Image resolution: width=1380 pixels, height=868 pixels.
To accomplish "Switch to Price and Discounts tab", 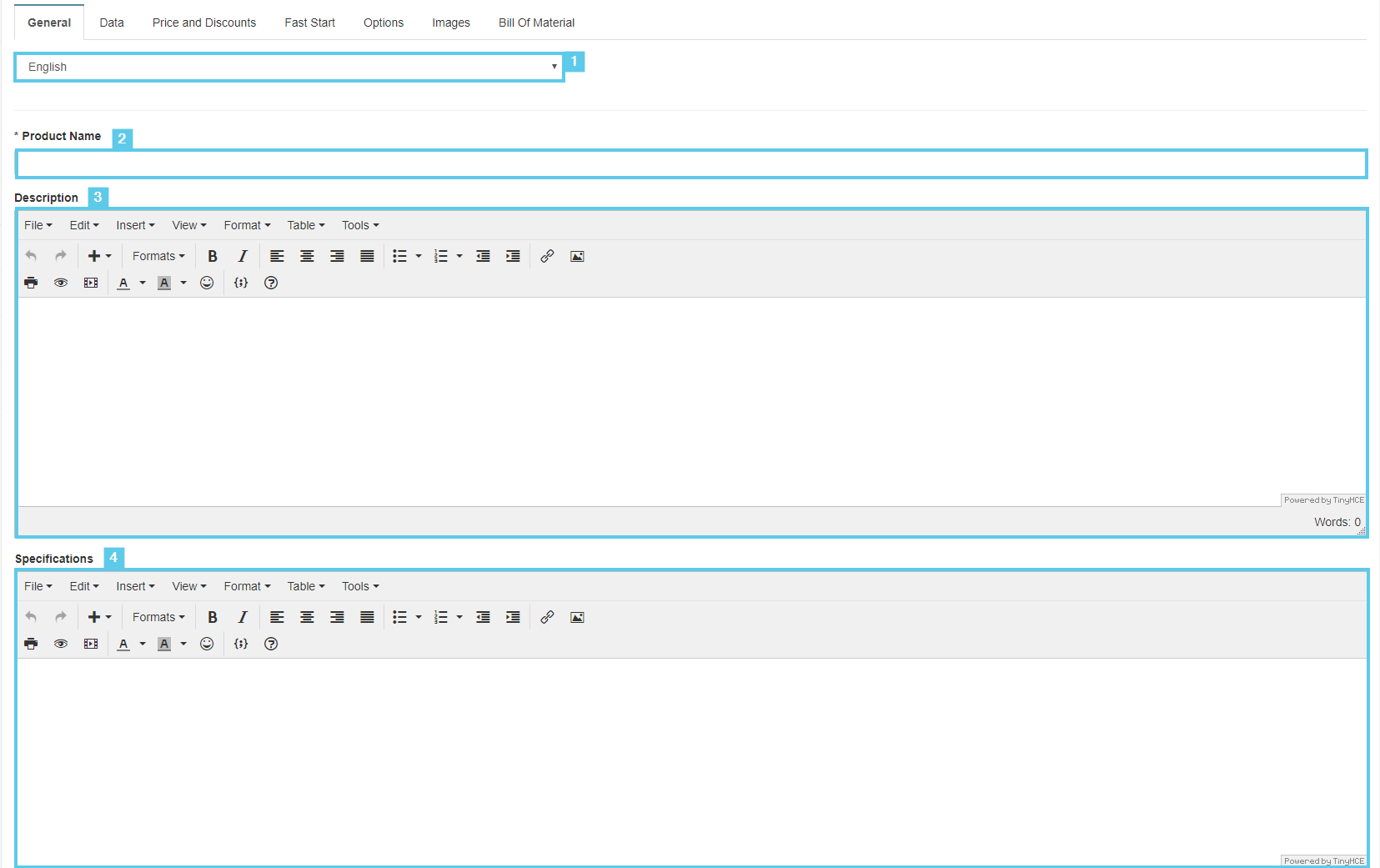I will point(204,23).
